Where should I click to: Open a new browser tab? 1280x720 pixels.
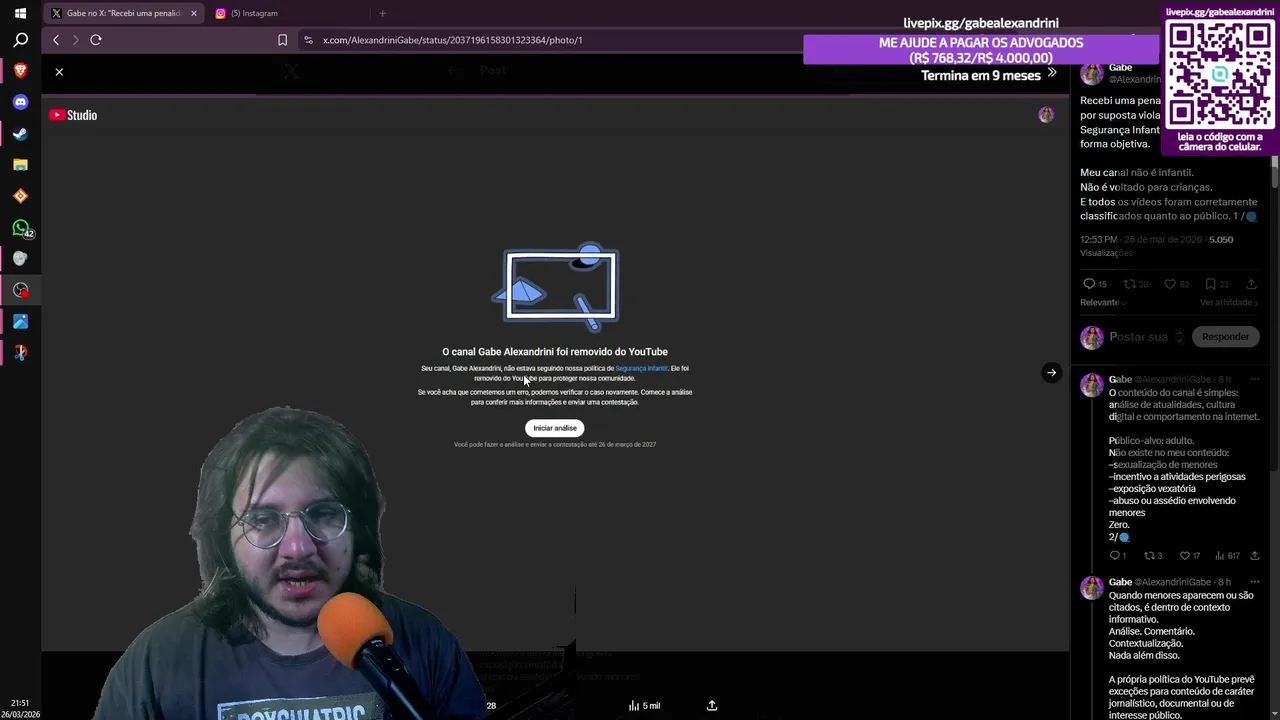[x=382, y=13]
